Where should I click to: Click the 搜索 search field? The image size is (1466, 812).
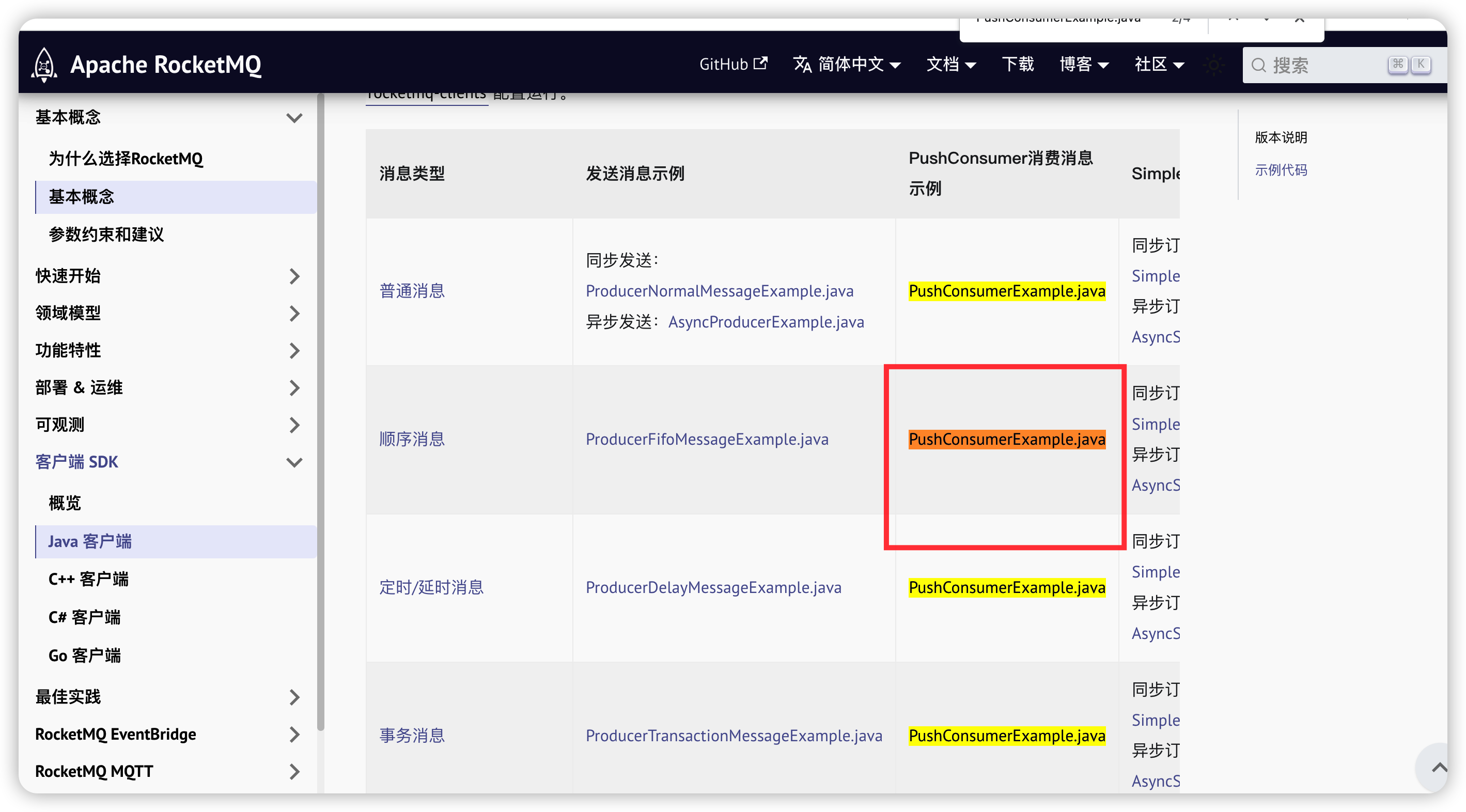click(1344, 65)
